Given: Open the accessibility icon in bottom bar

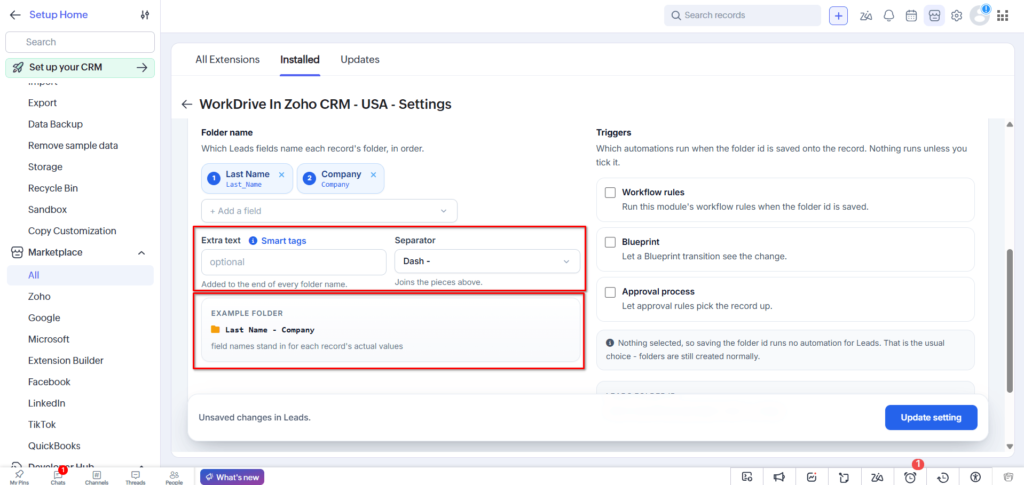Looking at the screenshot, I should click(x=975, y=477).
